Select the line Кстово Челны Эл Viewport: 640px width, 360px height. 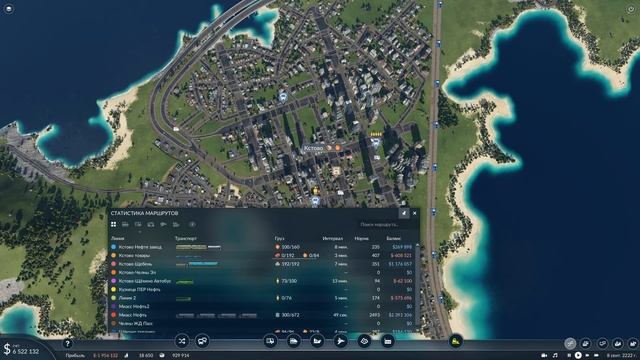pyautogui.click(x=138, y=272)
